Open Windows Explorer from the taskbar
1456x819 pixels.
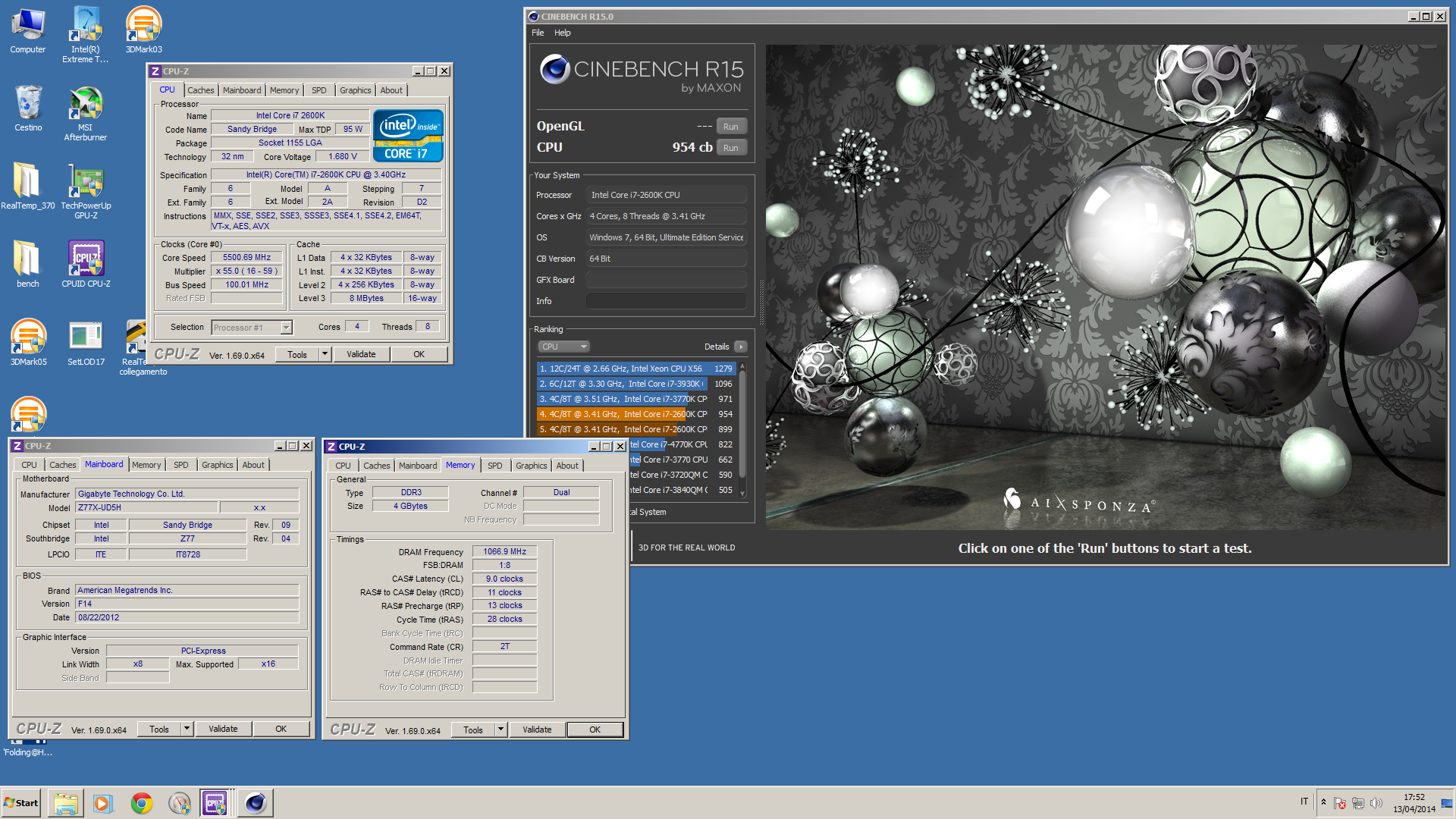click(x=66, y=802)
